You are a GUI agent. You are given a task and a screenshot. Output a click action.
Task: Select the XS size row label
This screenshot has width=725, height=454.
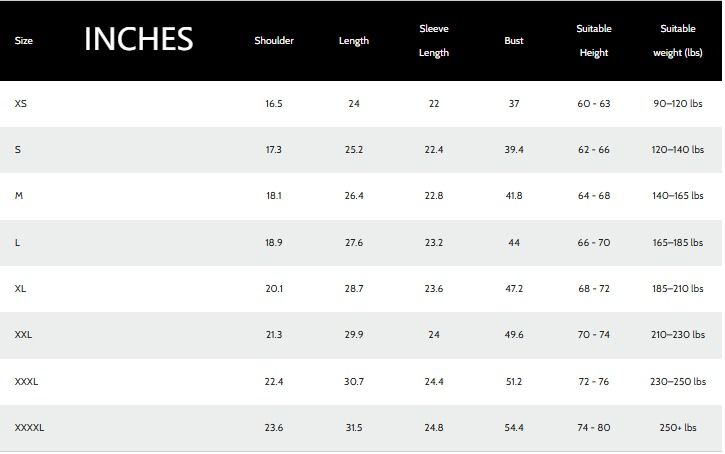coord(21,104)
